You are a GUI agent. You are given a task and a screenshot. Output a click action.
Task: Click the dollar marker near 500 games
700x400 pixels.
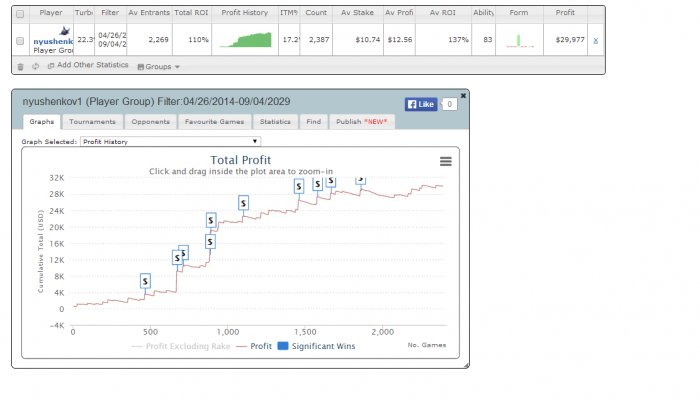[145, 281]
